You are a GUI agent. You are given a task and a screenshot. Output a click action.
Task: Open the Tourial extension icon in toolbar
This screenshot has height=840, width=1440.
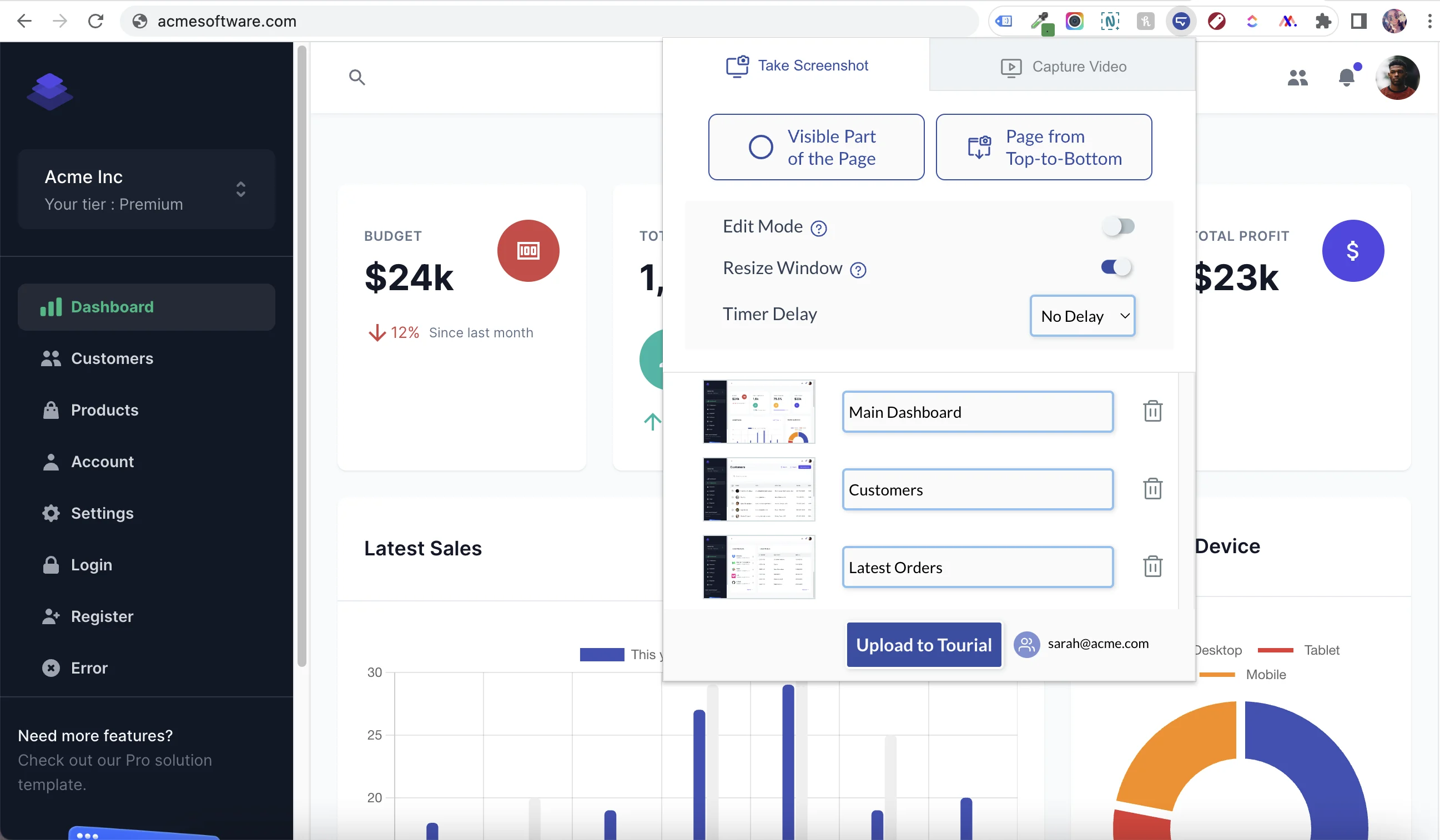click(1181, 22)
